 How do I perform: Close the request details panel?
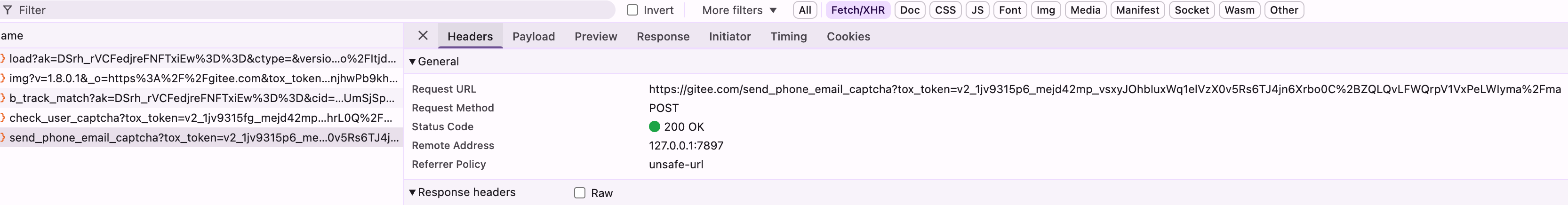423,36
